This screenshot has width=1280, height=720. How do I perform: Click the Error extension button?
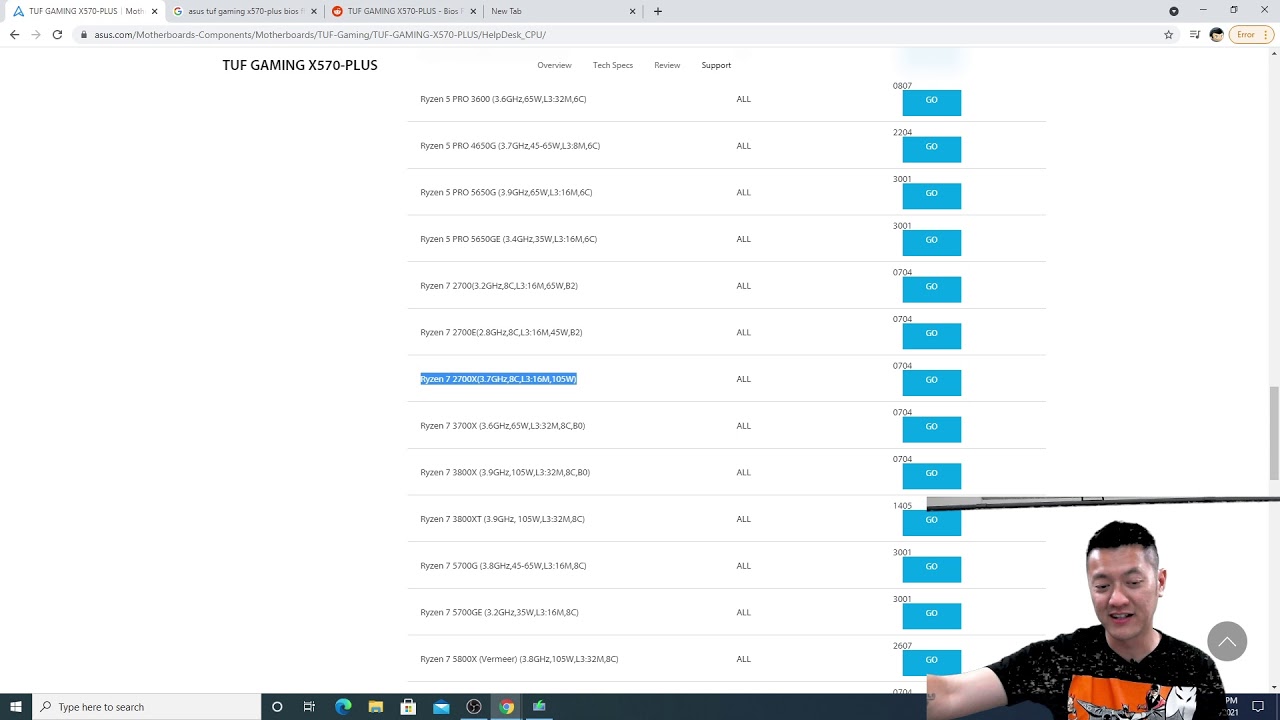coord(1250,34)
